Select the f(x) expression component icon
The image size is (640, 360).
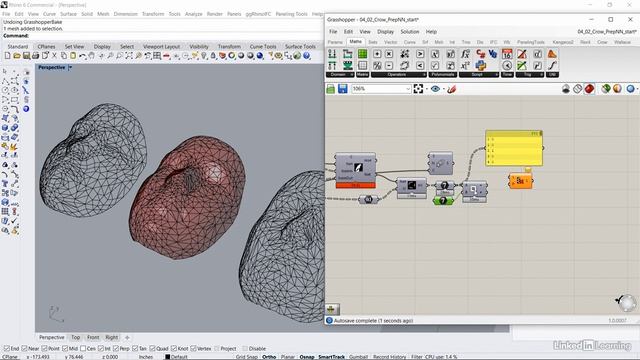tap(465, 54)
